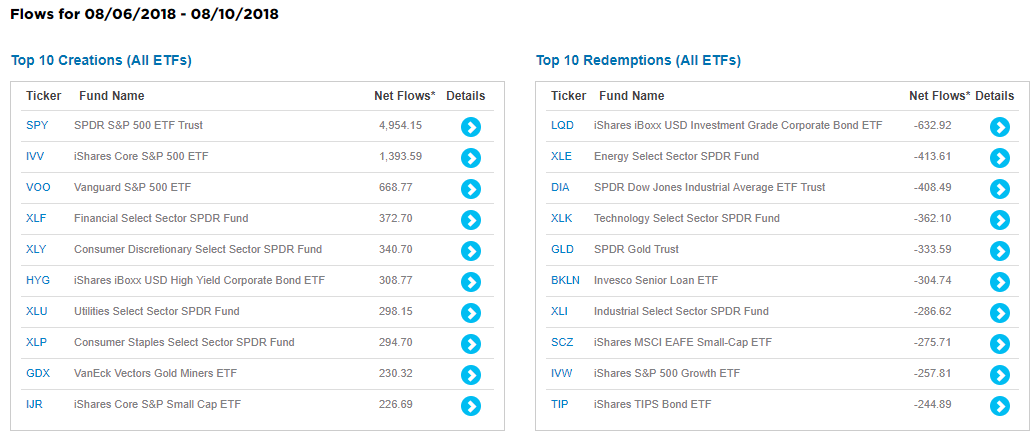Select iShares Core S&P 500 ETF name
Screen dimensions: 1032x439
pyautogui.click(x=142, y=156)
